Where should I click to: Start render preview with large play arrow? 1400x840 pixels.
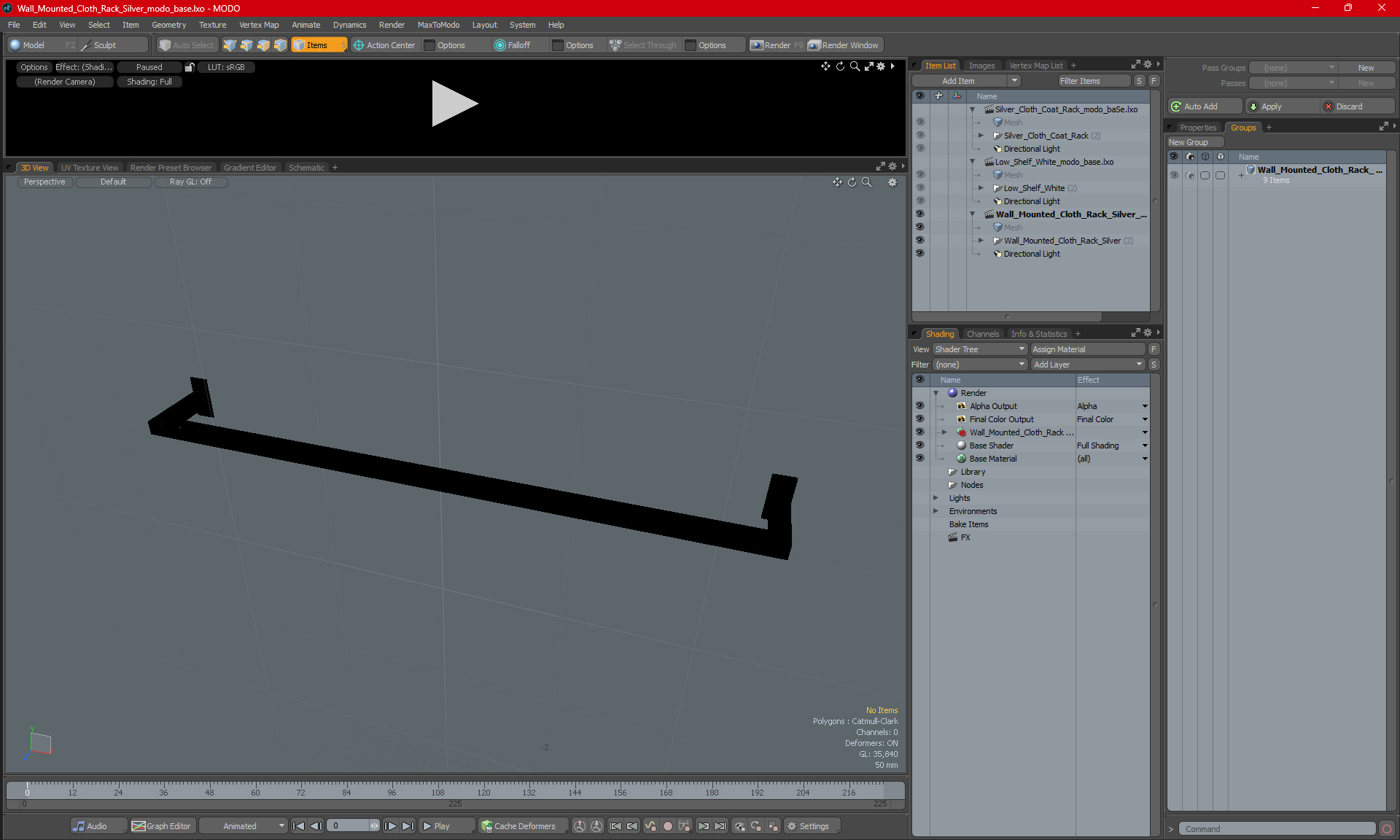tap(454, 104)
